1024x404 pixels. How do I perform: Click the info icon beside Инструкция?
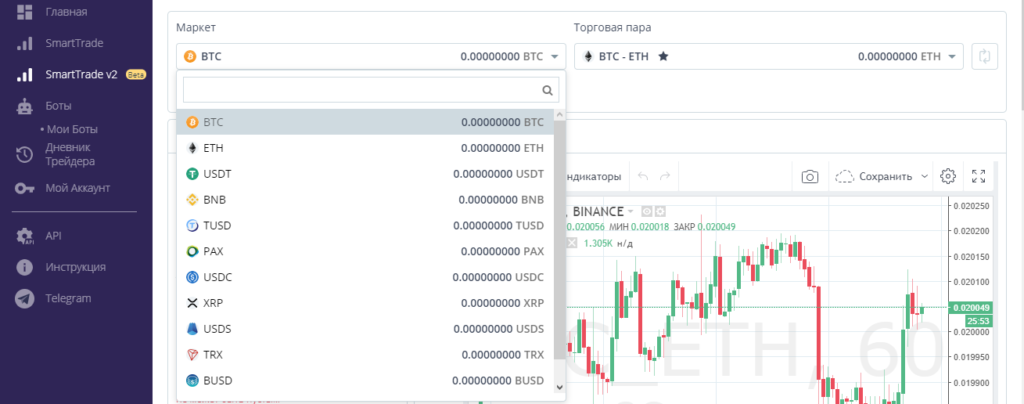[25, 267]
